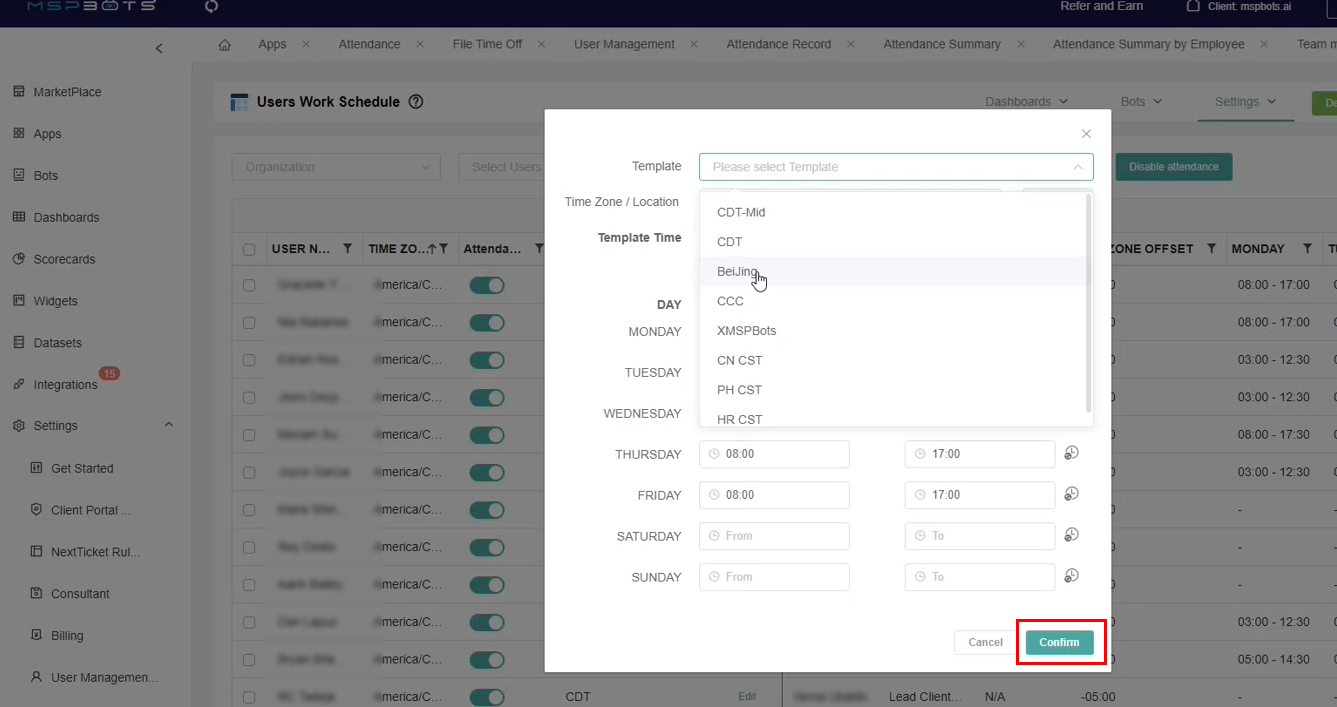The image size is (1337, 707).
Task: Check the select-all checkbox in table header
Action: point(249,250)
